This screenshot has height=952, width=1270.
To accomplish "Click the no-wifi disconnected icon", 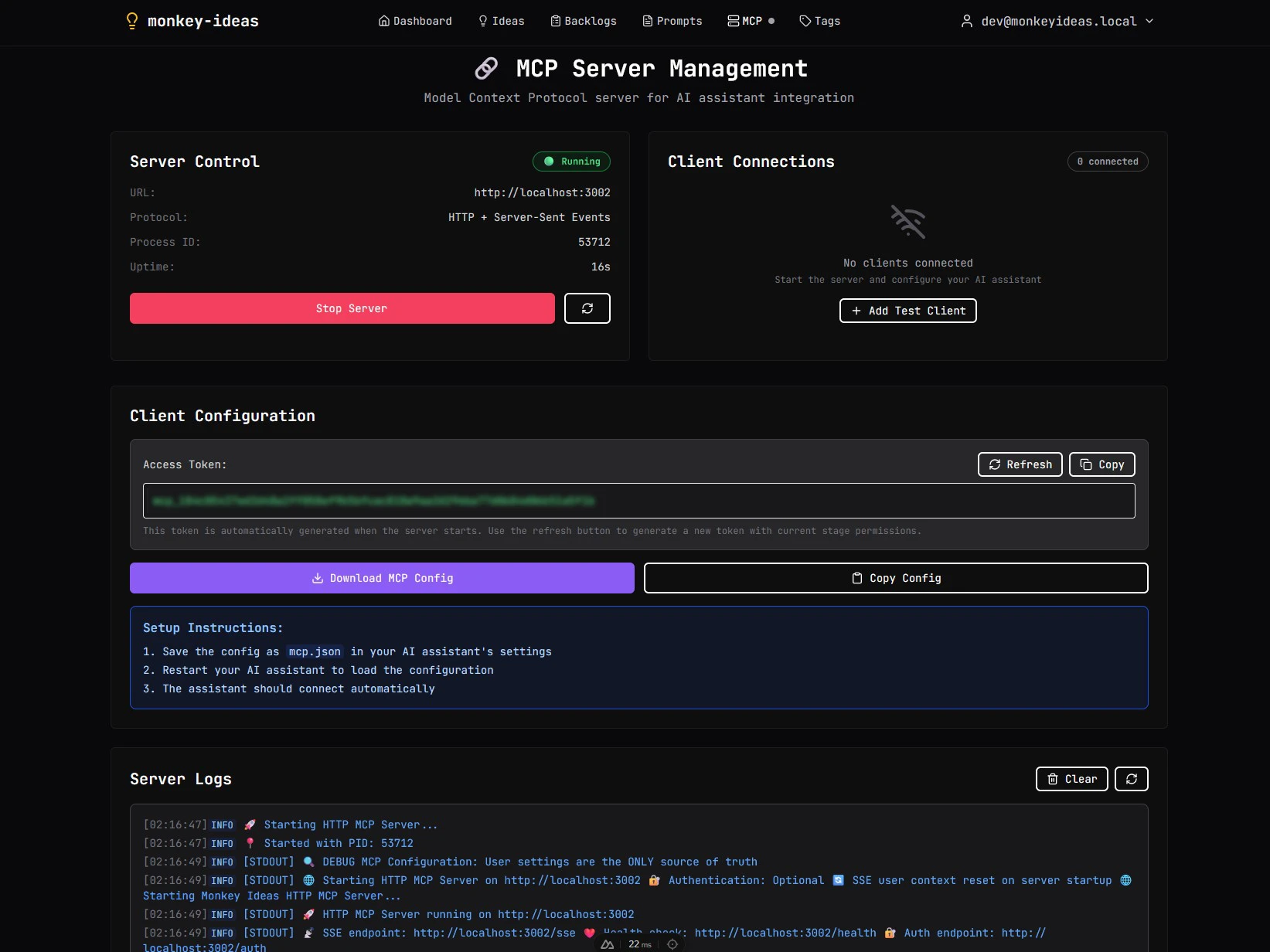I will [x=908, y=222].
